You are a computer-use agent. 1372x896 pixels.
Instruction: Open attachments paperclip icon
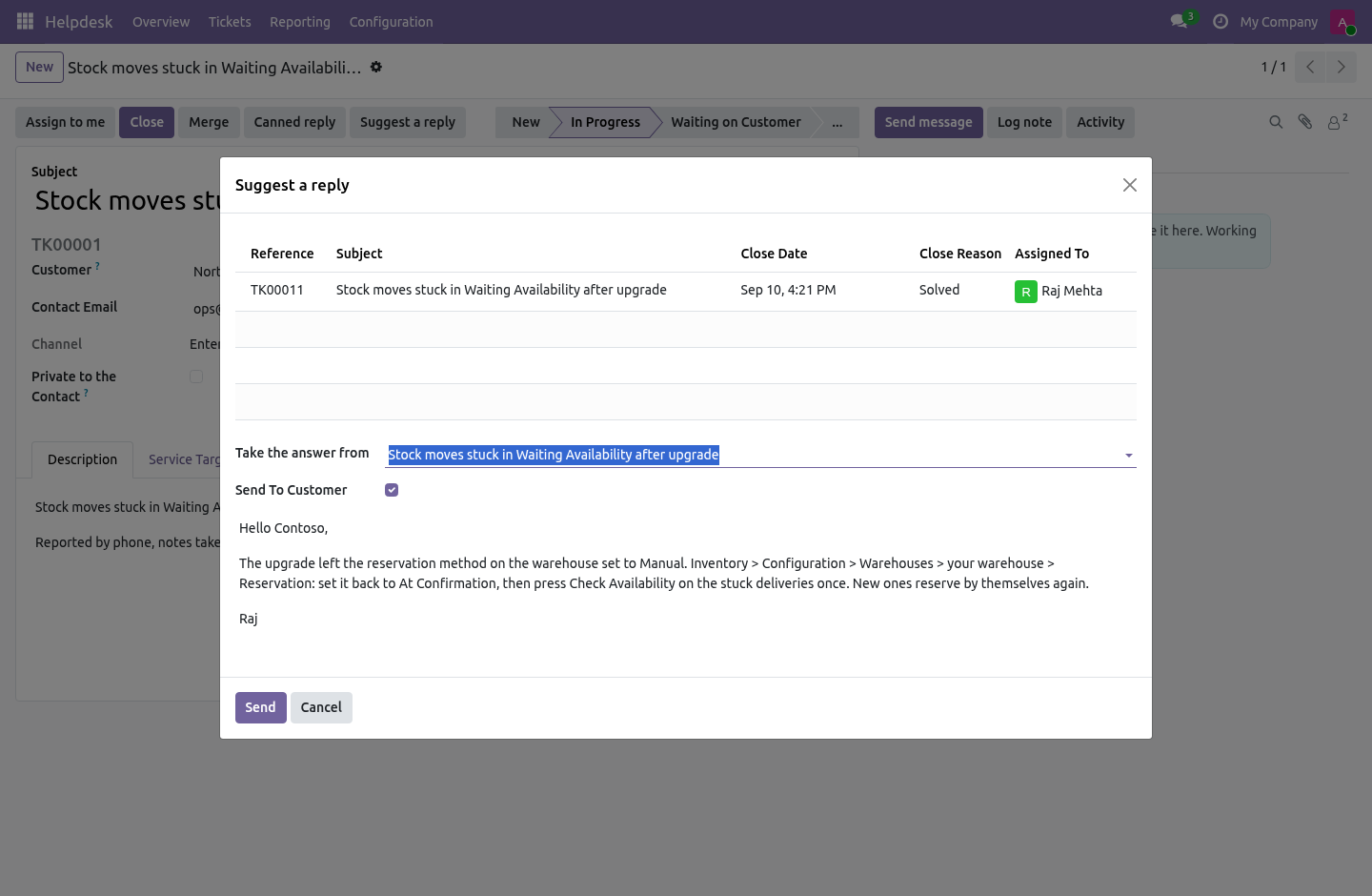[x=1305, y=122]
